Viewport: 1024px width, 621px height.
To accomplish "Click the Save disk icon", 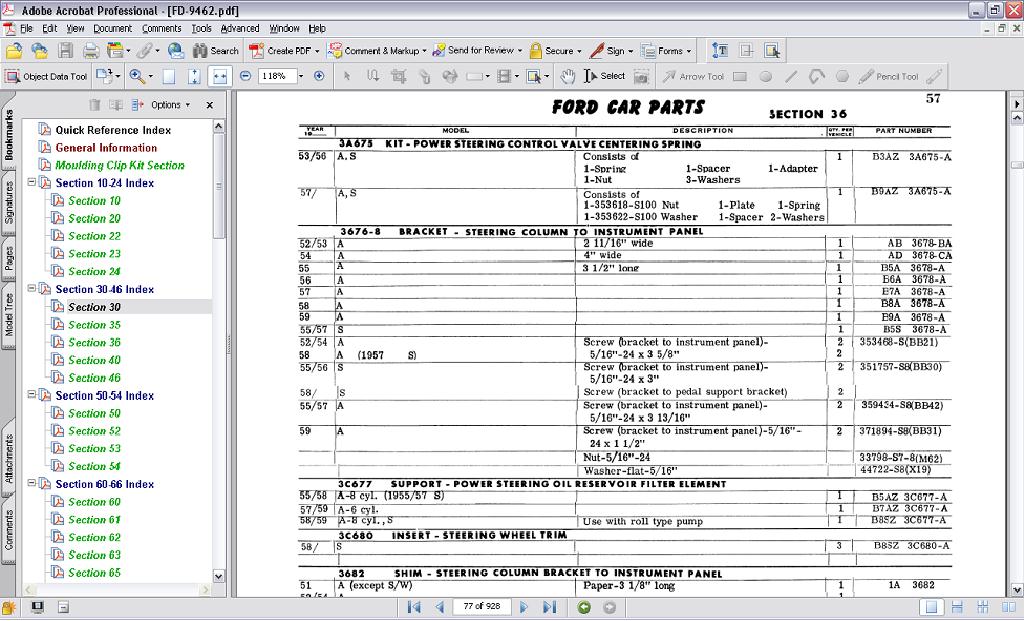I will [65, 50].
